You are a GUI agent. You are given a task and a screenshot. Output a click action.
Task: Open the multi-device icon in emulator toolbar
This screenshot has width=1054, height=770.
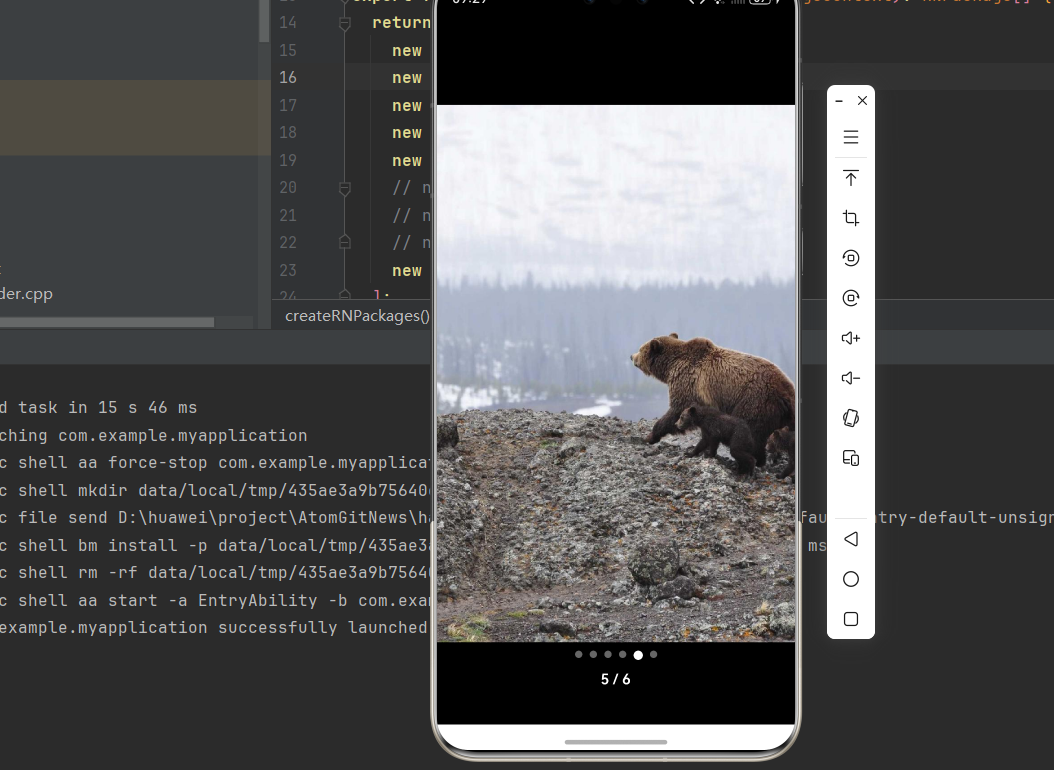(x=850, y=458)
